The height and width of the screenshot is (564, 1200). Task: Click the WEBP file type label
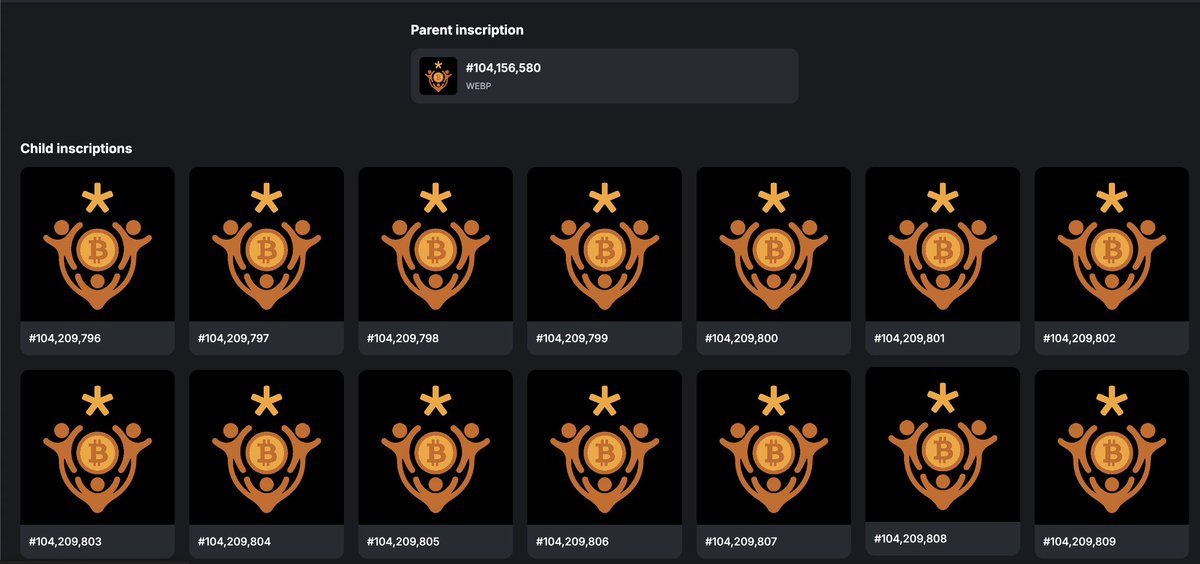(479, 86)
